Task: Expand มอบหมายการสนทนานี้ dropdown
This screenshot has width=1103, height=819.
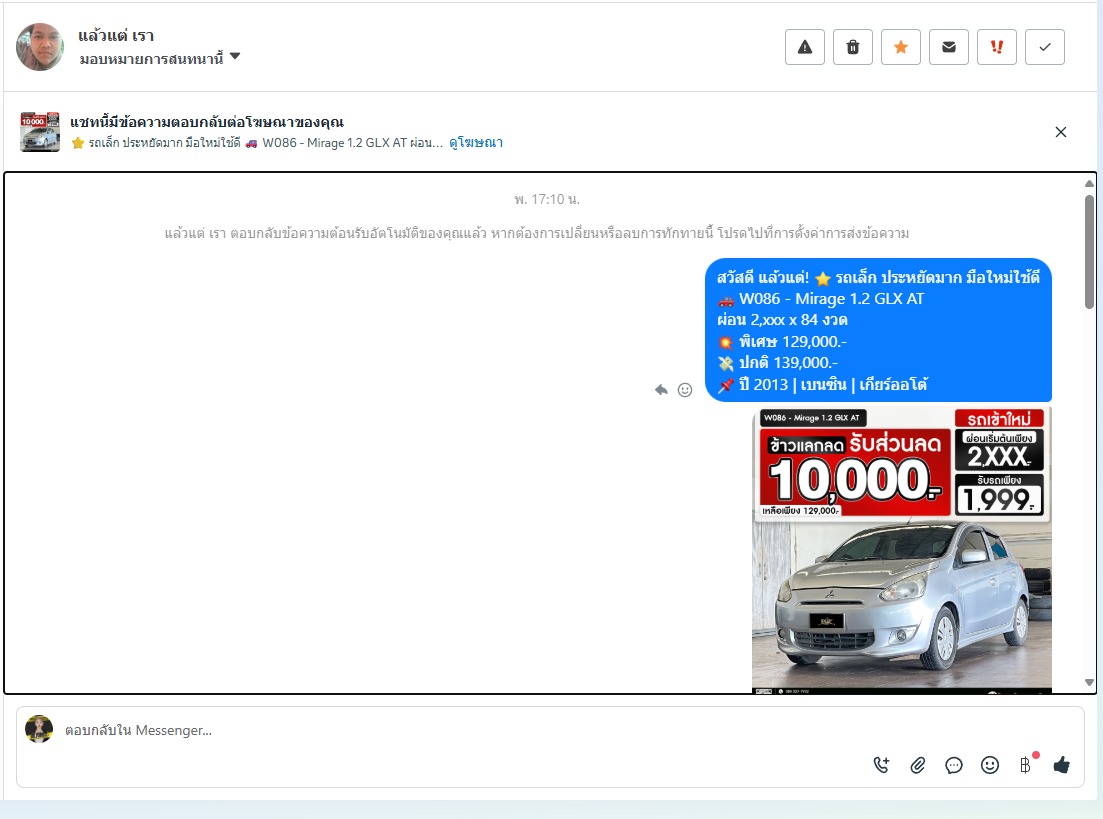Action: pos(160,58)
